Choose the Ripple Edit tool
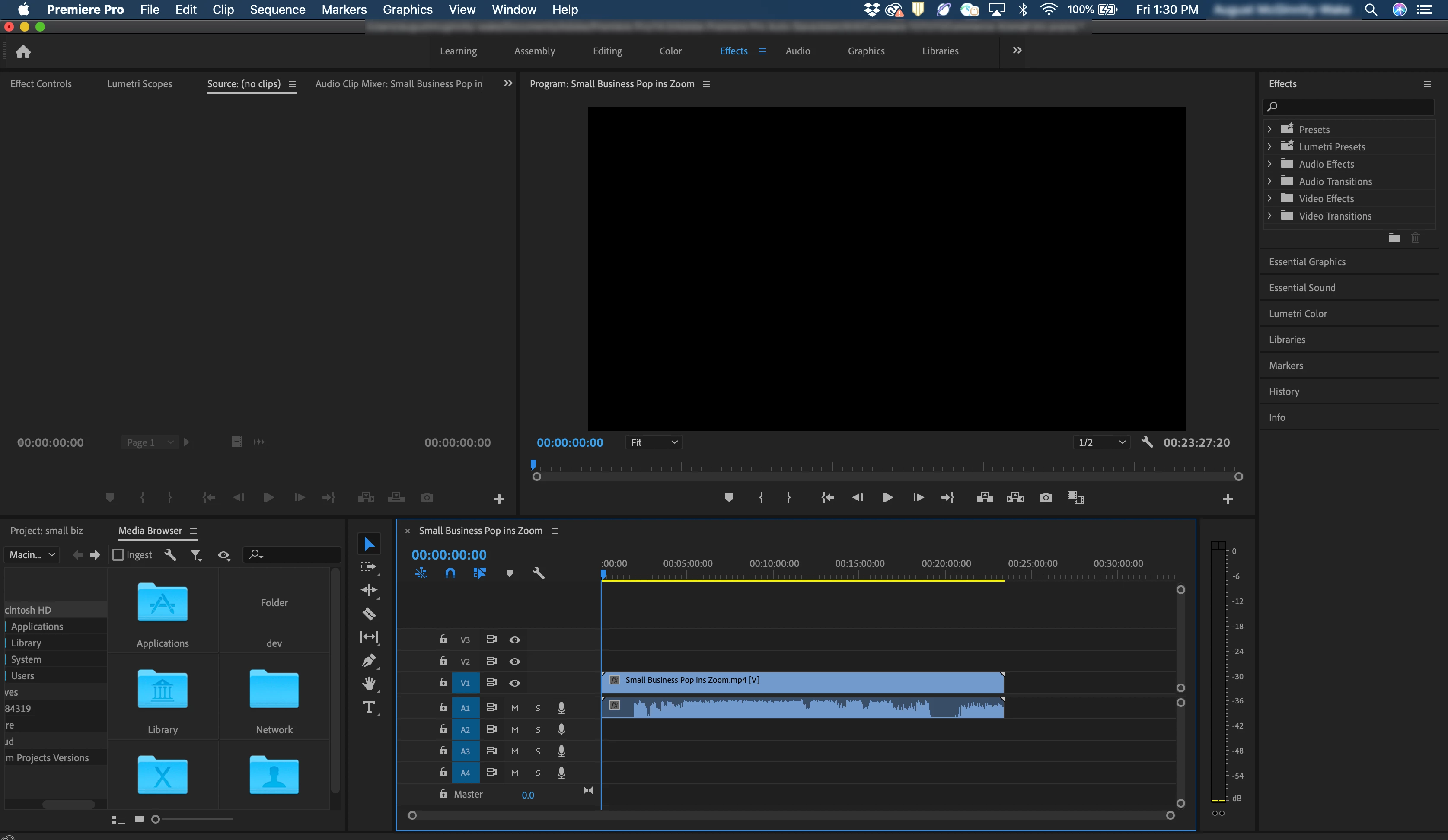The width and height of the screenshot is (1448, 840). 369,590
